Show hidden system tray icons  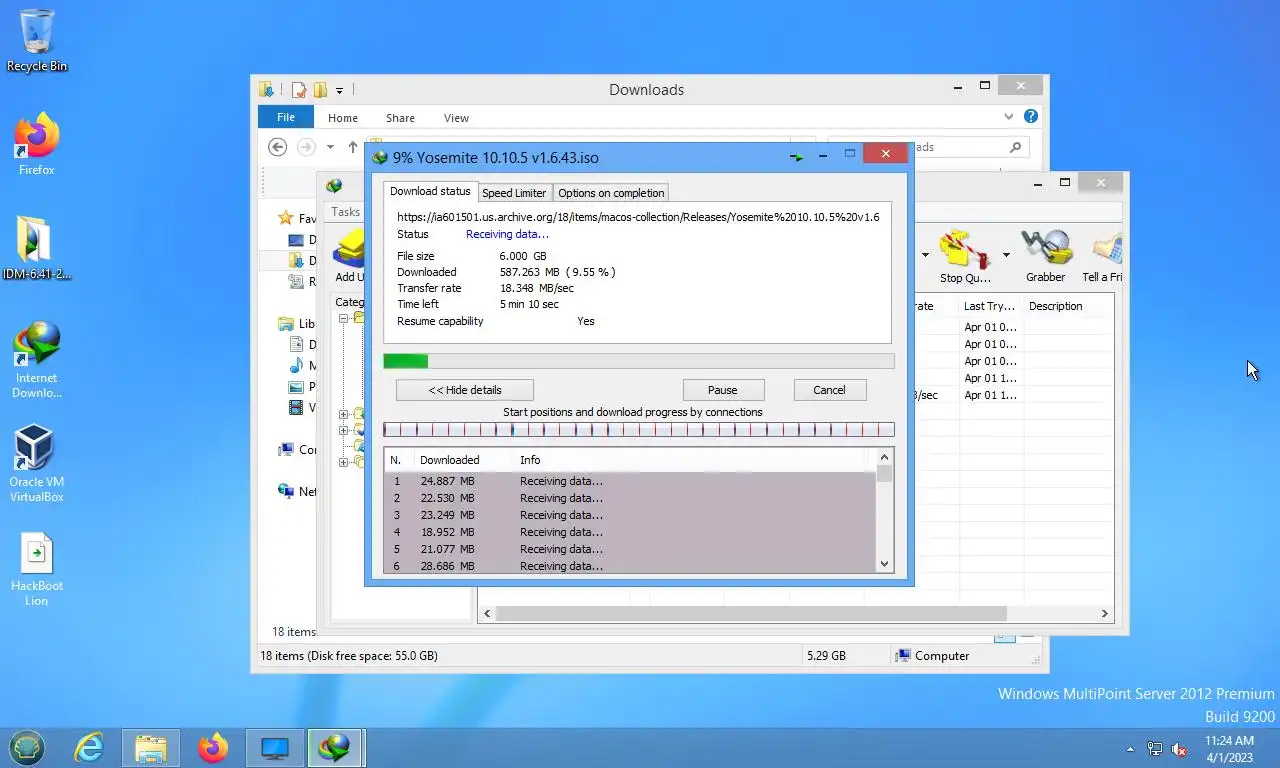click(x=1131, y=749)
